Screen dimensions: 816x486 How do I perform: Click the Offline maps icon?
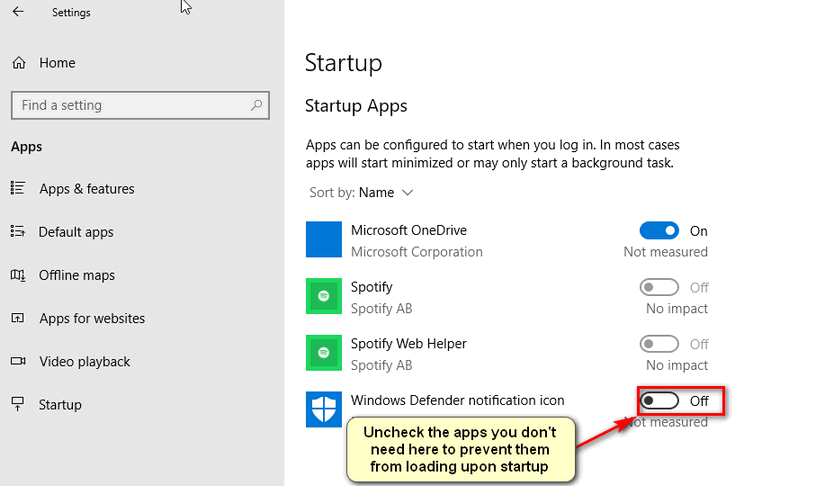click(x=18, y=275)
